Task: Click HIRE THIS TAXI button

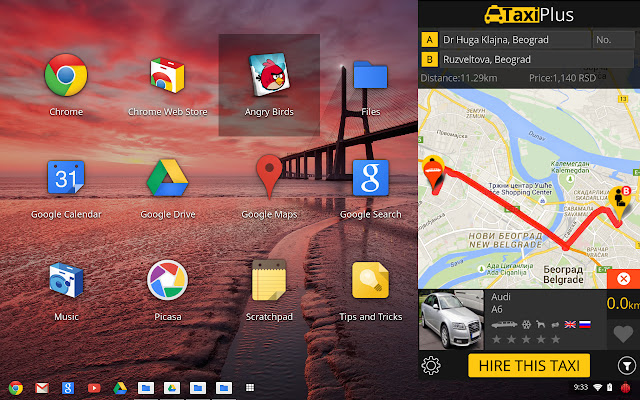Action: 529,365
